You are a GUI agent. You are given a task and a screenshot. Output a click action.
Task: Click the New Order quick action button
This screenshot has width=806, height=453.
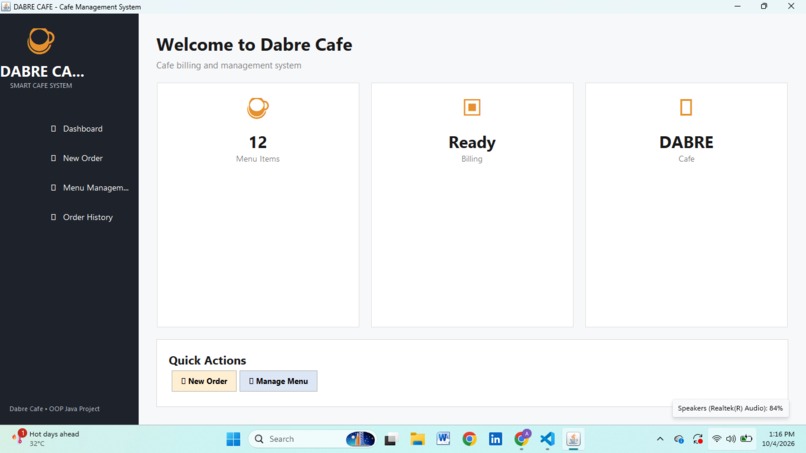(x=204, y=381)
